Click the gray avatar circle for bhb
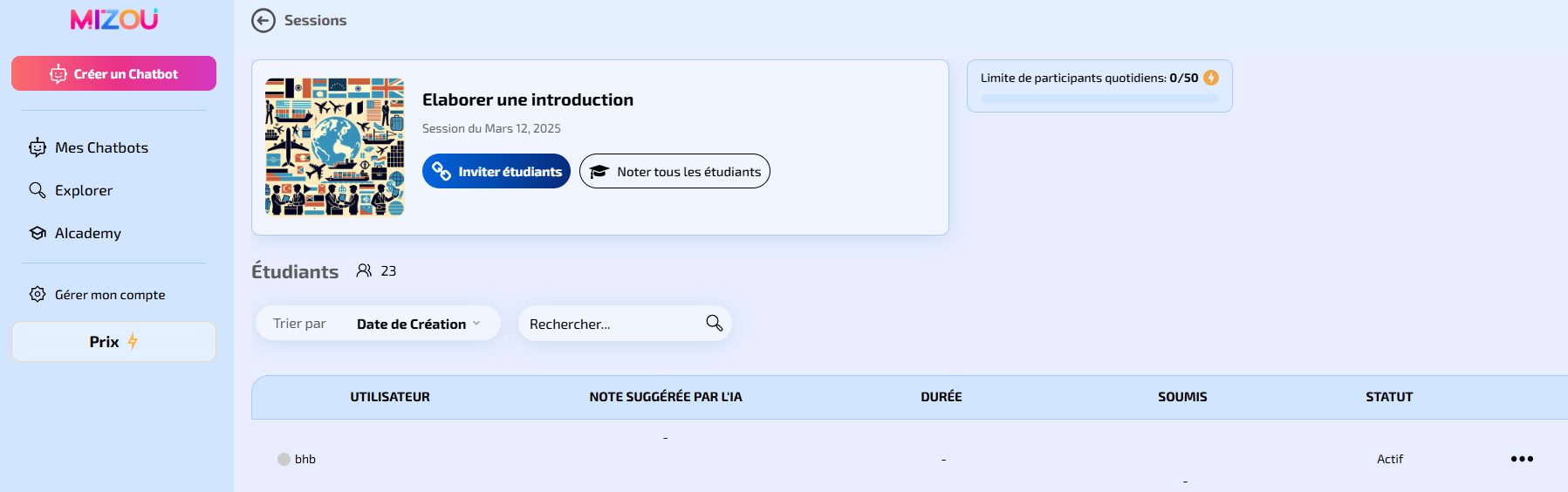This screenshot has width=1568, height=492. click(x=284, y=459)
